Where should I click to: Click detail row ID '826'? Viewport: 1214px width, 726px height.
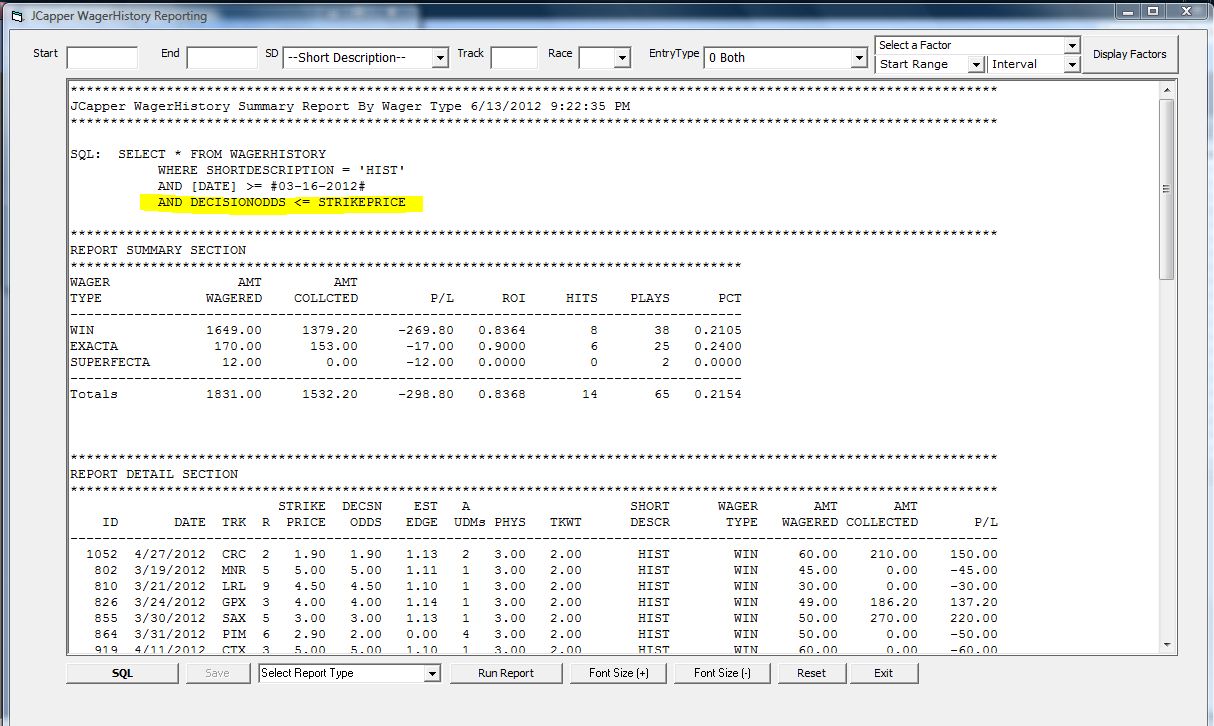point(106,602)
